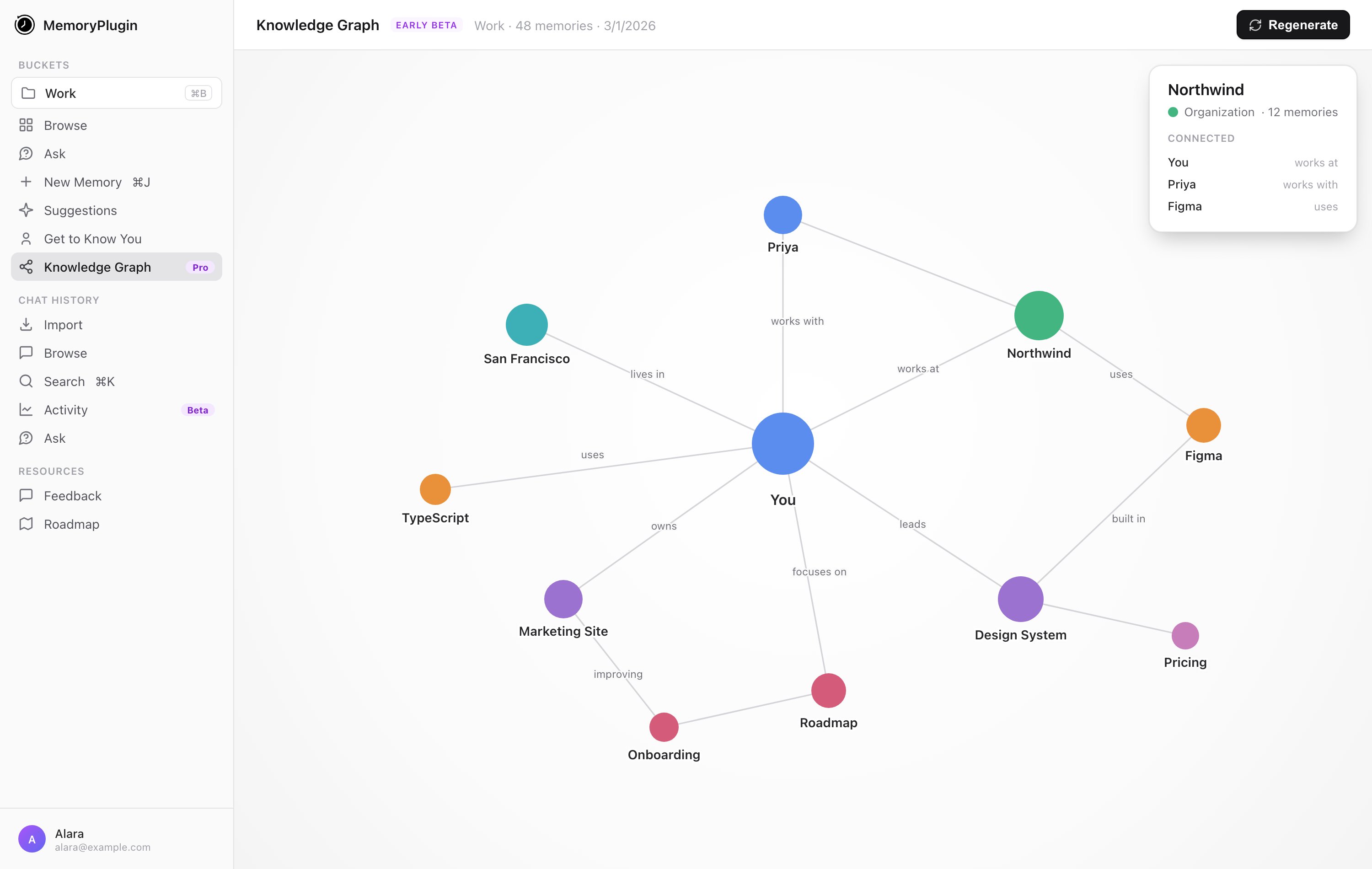The height and width of the screenshot is (869, 1372).
Task: Select the orange TypeScript node
Action: (x=435, y=489)
